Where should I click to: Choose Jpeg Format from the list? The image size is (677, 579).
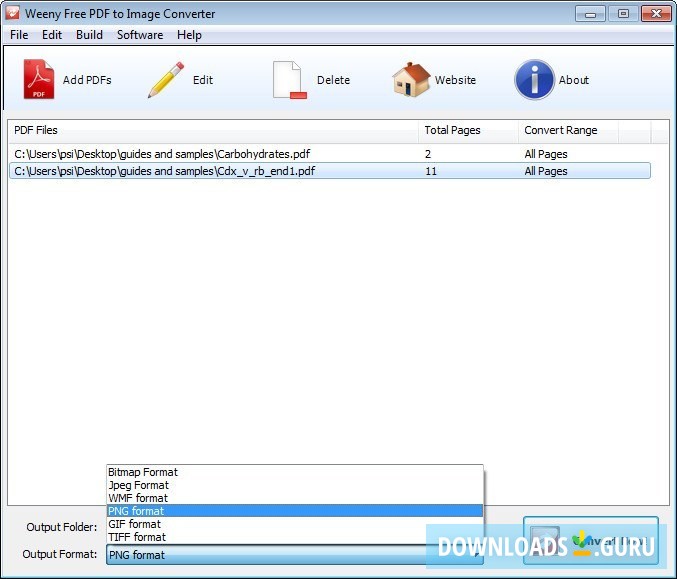(295, 485)
